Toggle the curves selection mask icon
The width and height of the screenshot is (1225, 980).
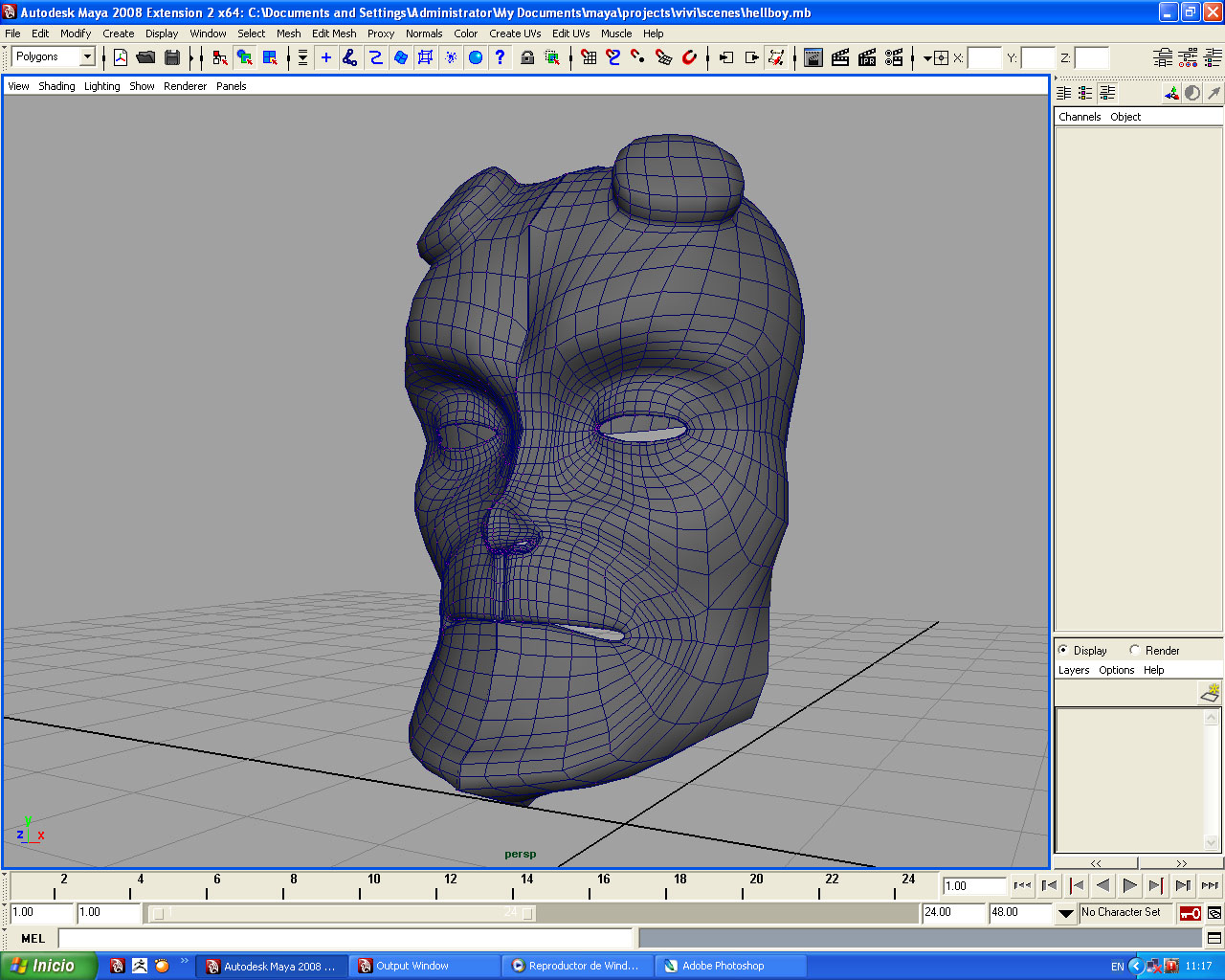(x=376, y=57)
